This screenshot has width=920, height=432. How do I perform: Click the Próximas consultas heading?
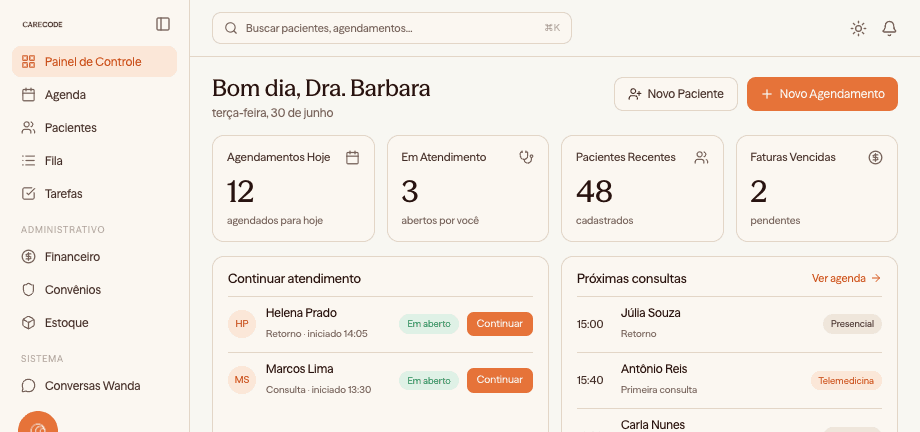(632, 279)
